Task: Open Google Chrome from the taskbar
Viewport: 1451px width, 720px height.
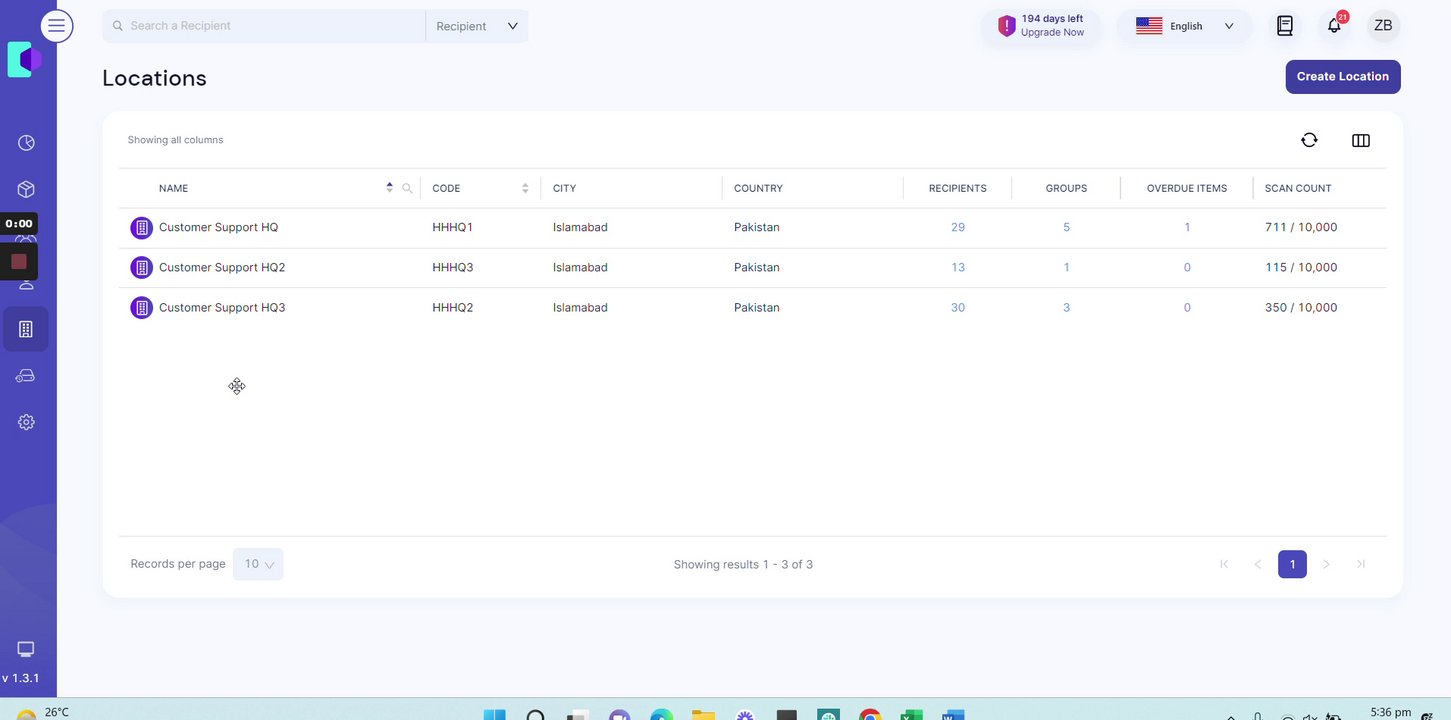Action: 871,716
